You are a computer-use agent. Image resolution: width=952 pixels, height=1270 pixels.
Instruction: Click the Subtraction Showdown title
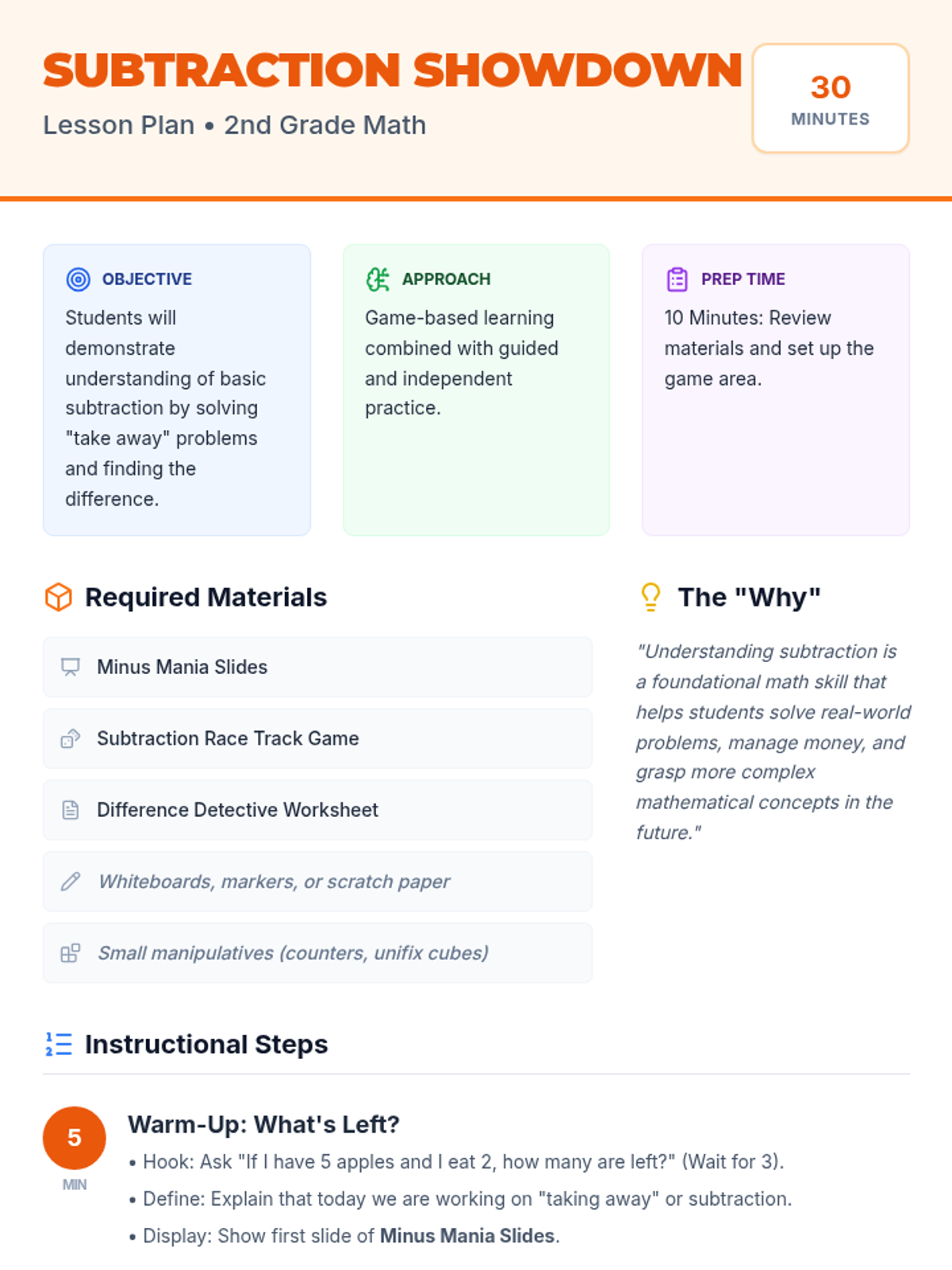392,70
